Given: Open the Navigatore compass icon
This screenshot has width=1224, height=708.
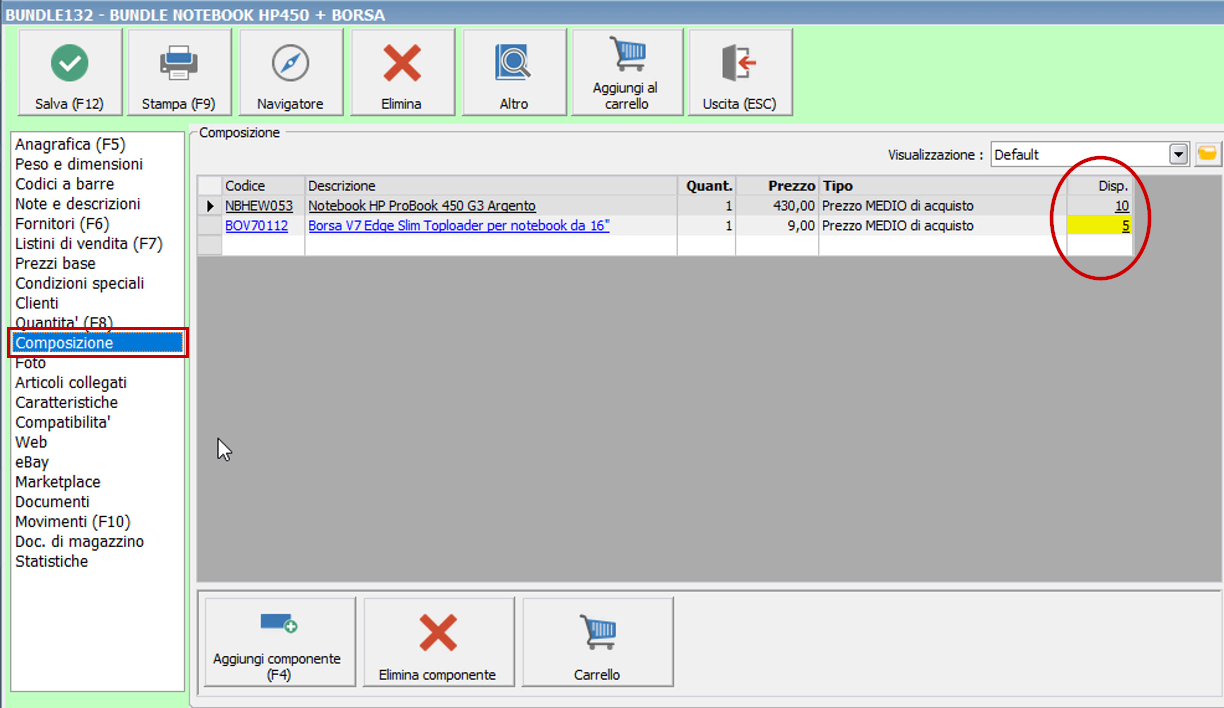Looking at the screenshot, I should [290, 64].
